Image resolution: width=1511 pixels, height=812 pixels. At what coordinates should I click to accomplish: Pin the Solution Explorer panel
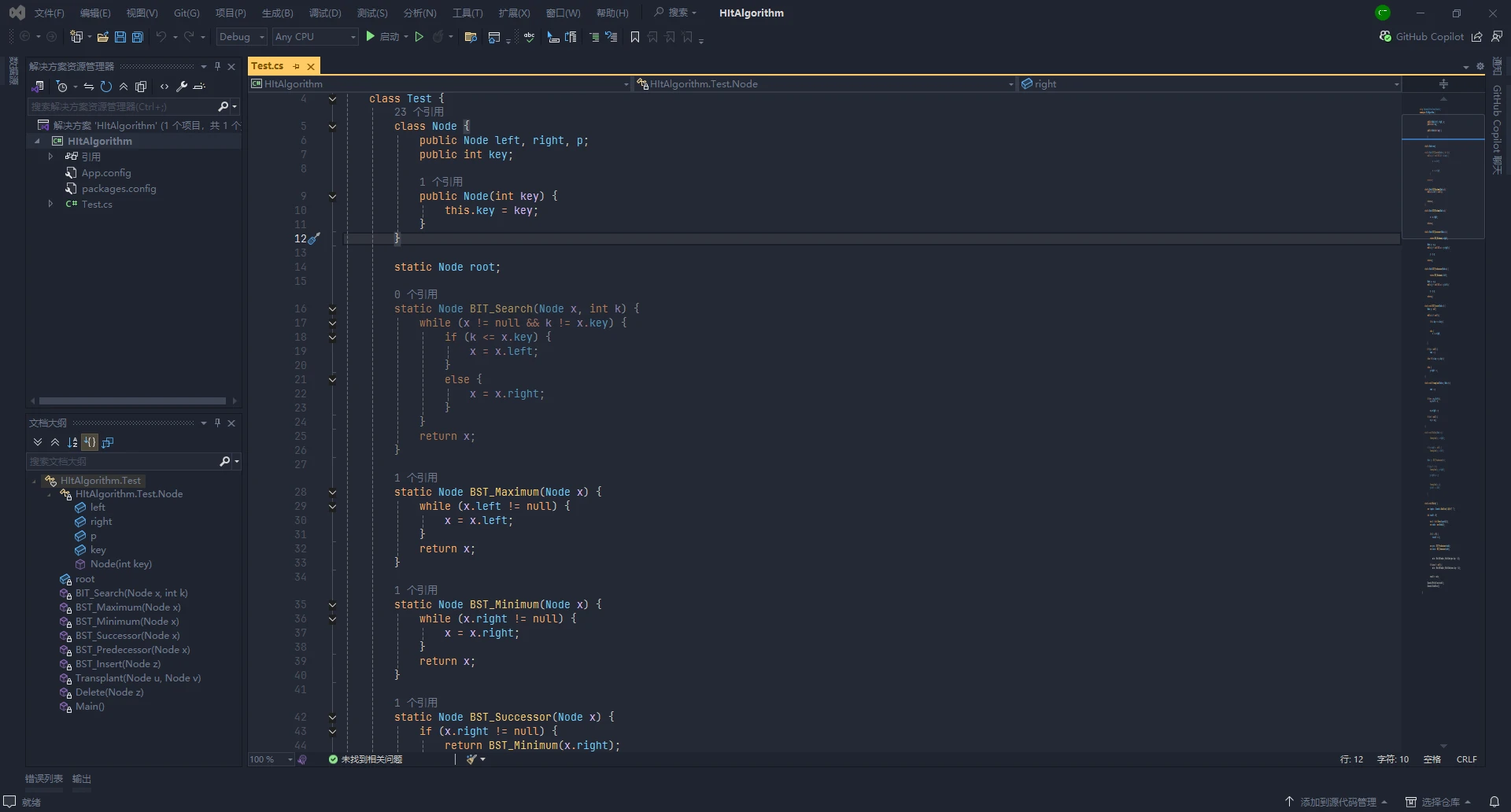(x=218, y=66)
